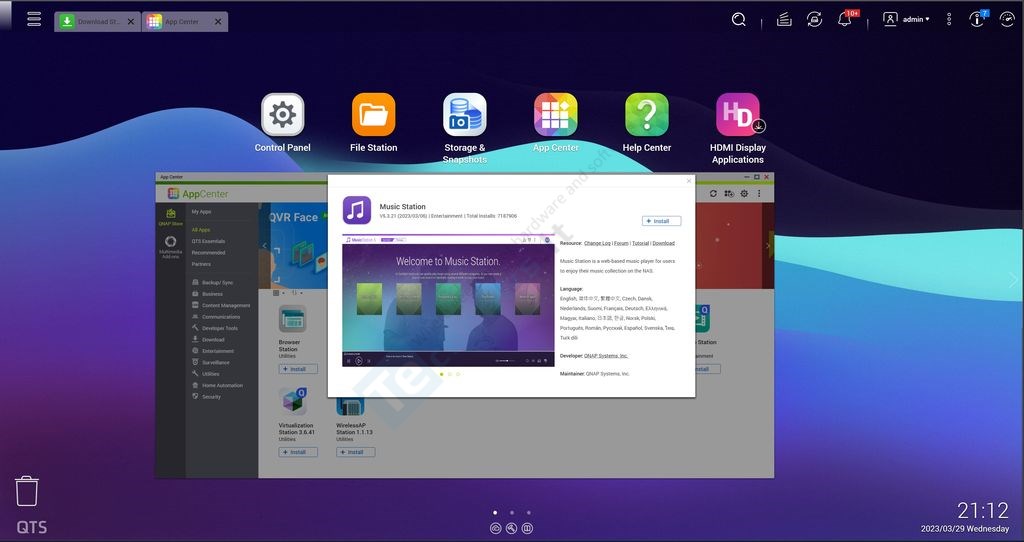Image resolution: width=1024 pixels, height=542 pixels.
Task: Open App Center manual install icon
Action: tap(729, 194)
